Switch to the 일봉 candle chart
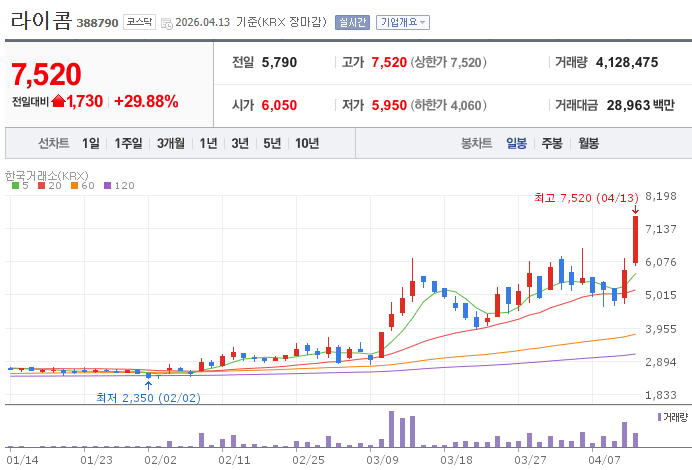 pos(516,143)
